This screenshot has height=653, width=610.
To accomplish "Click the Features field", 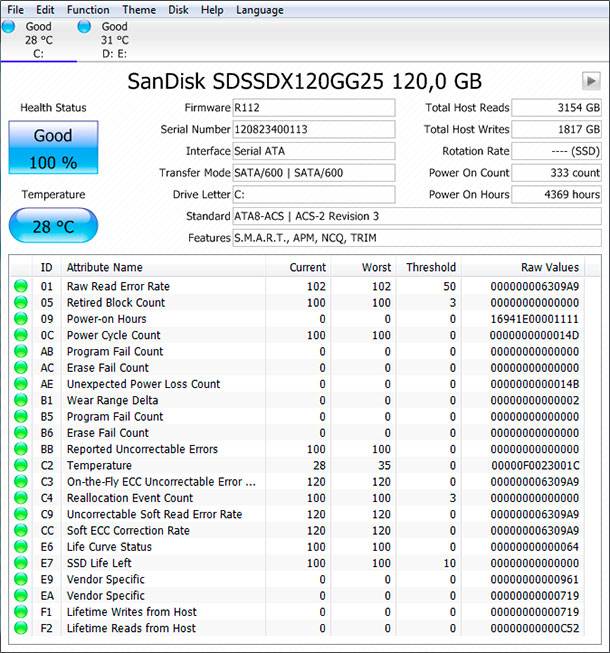I will point(417,238).
